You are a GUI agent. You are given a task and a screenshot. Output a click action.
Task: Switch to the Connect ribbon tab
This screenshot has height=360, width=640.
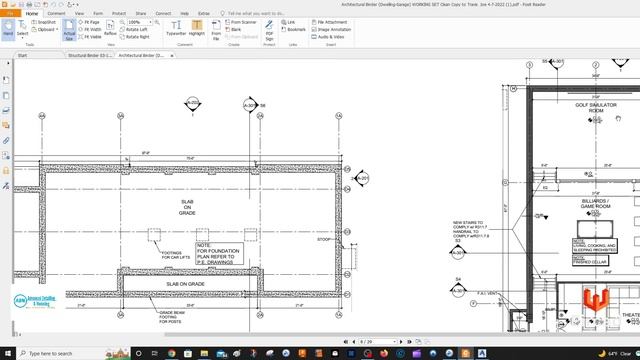(x=163, y=13)
